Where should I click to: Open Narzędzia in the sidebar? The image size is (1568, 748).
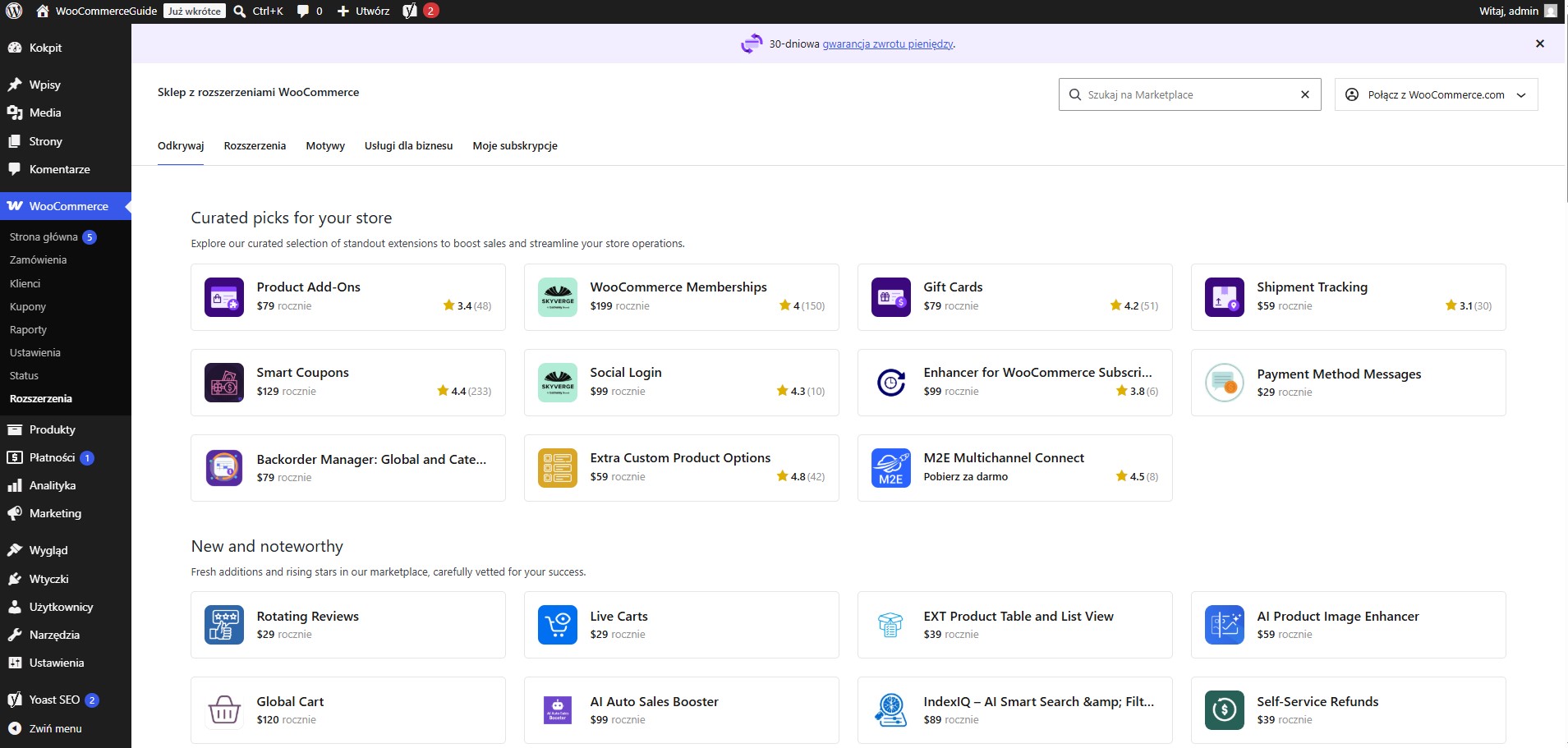coord(66,635)
